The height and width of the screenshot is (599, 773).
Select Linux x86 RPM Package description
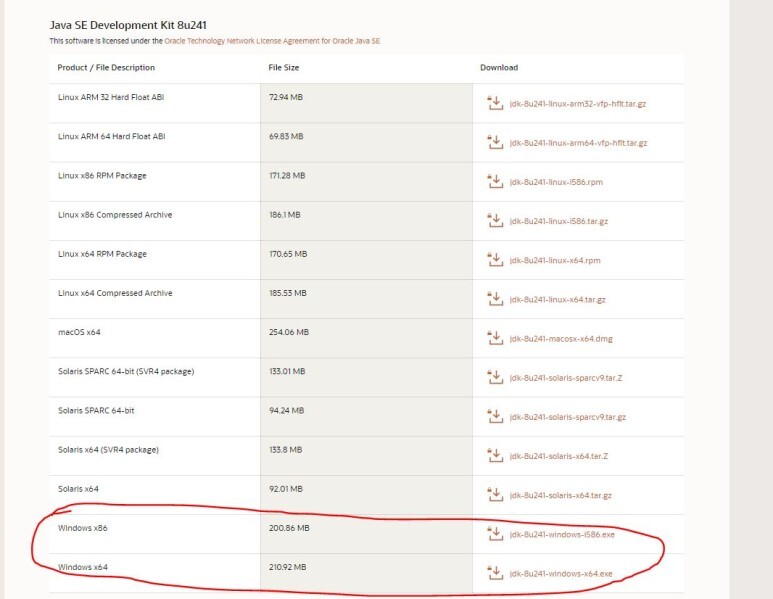(x=102, y=176)
